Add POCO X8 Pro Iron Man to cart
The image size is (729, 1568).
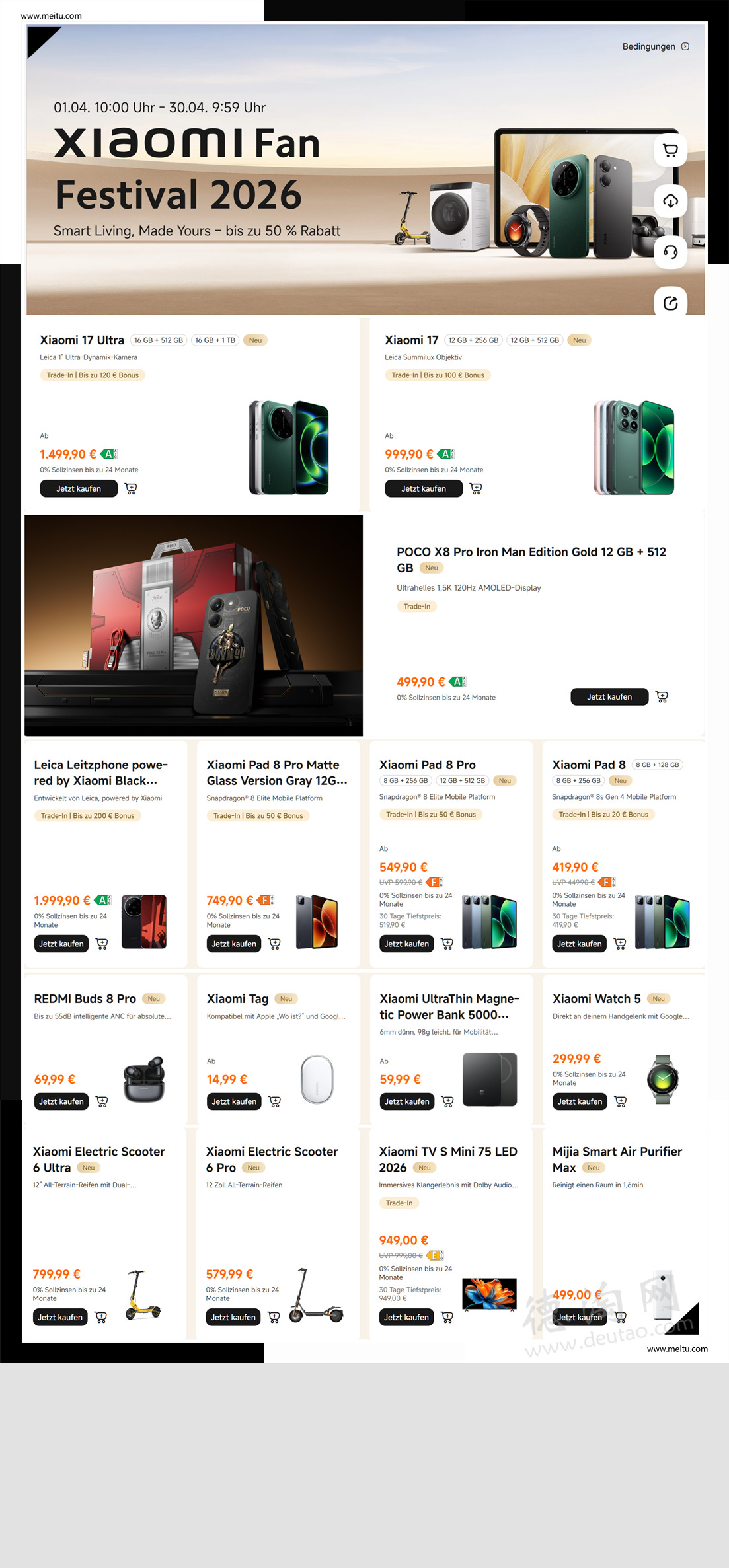click(662, 696)
